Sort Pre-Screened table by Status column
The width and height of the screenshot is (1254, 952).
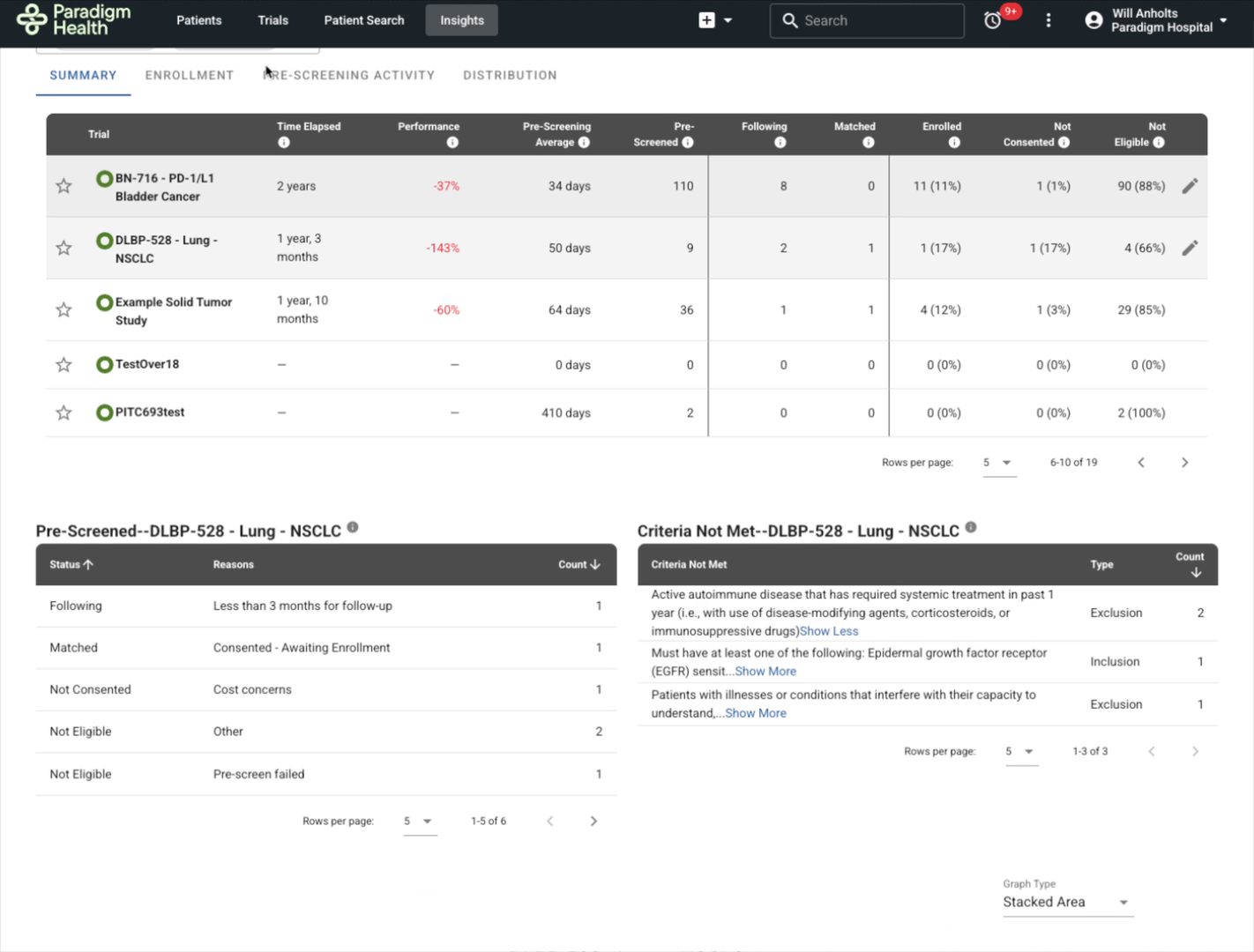pos(71,564)
